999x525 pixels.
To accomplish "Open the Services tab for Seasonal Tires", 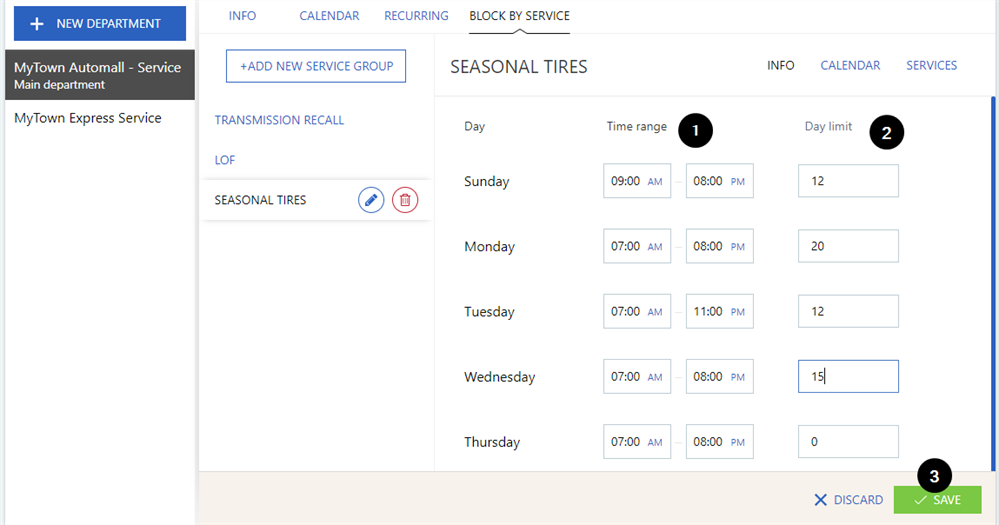I will 931,66.
